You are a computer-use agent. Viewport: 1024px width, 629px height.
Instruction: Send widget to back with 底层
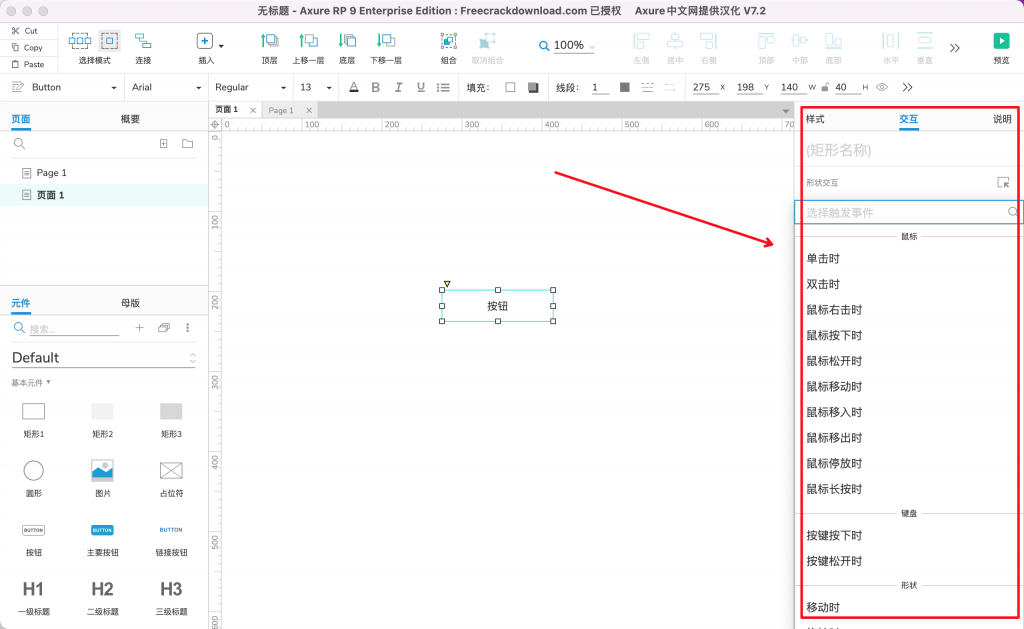(347, 42)
